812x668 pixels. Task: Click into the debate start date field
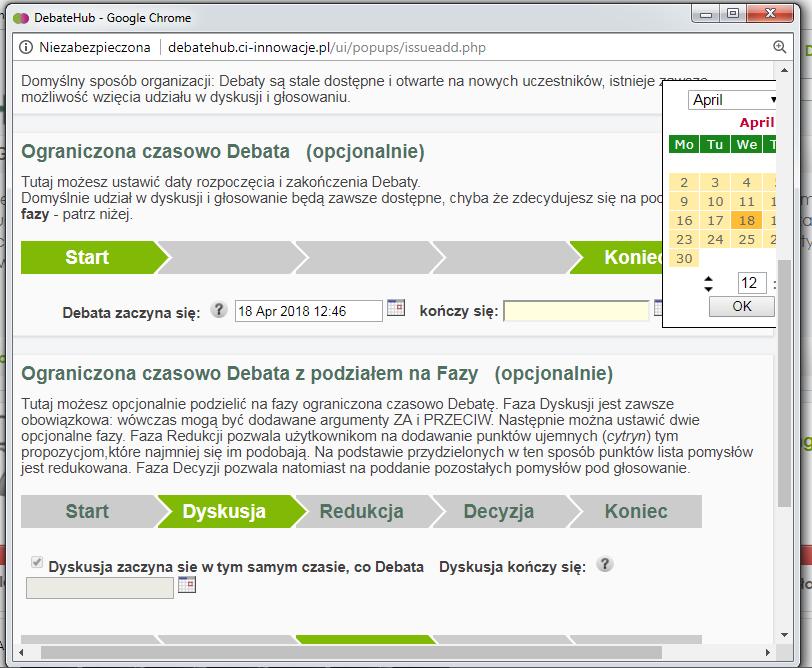[x=309, y=311]
